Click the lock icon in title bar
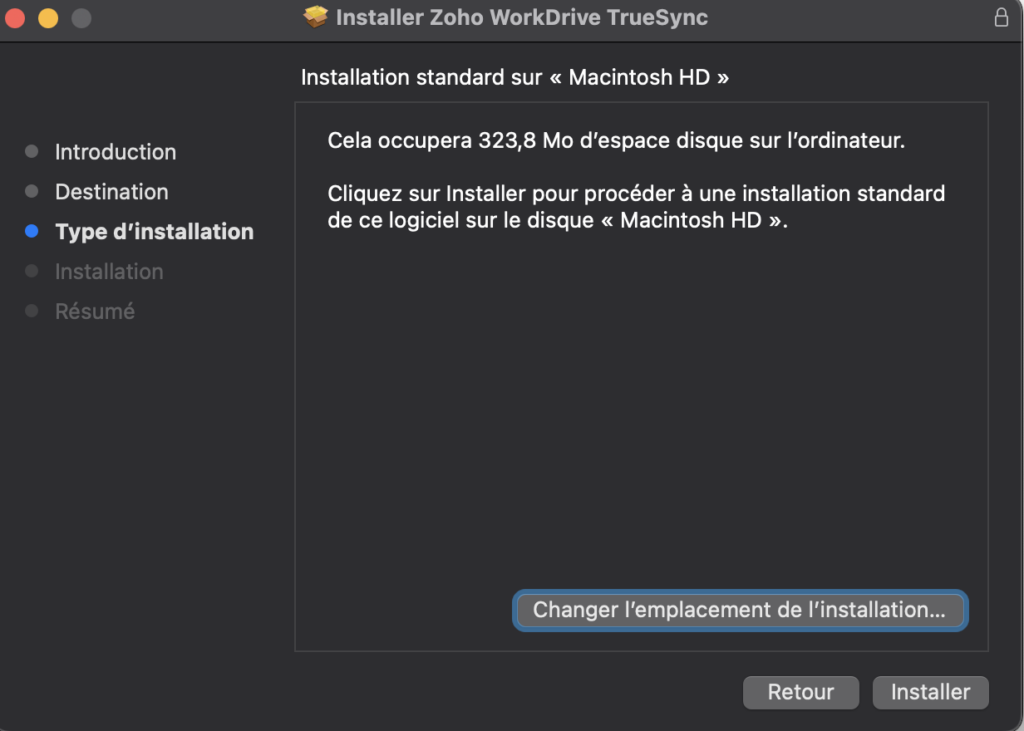 (1001, 18)
